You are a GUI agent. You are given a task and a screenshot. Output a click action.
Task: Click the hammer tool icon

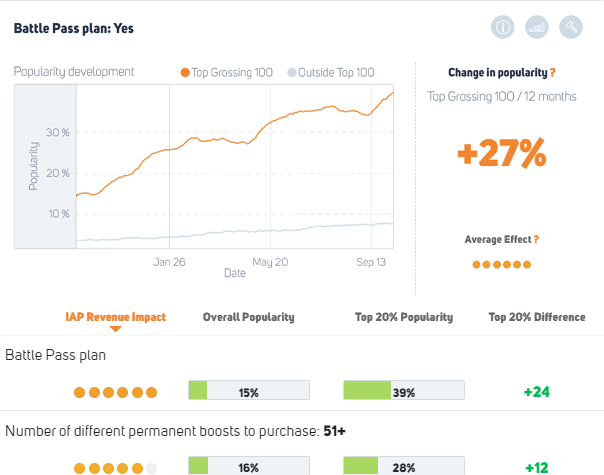571,28
